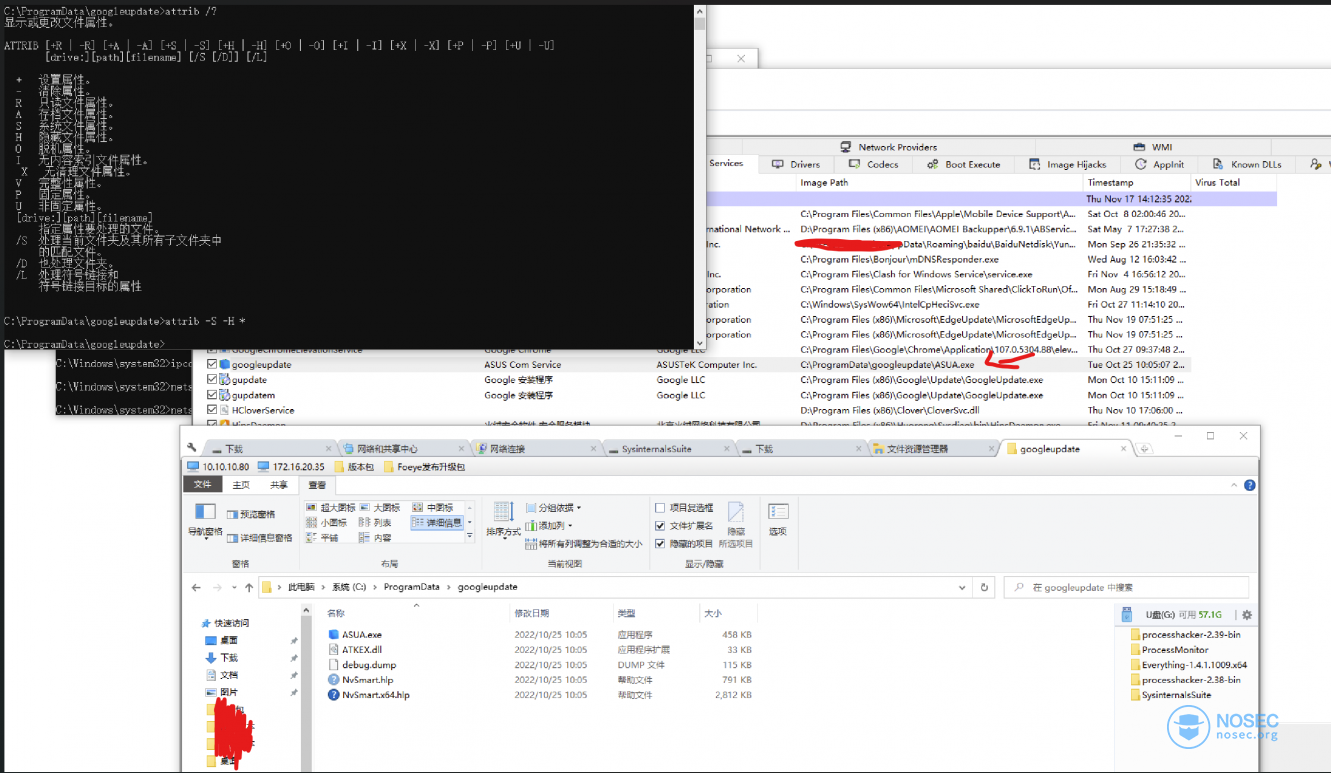Choose 内容 content layout
This screenshot has width=1331, height=773.
(376, 537)
